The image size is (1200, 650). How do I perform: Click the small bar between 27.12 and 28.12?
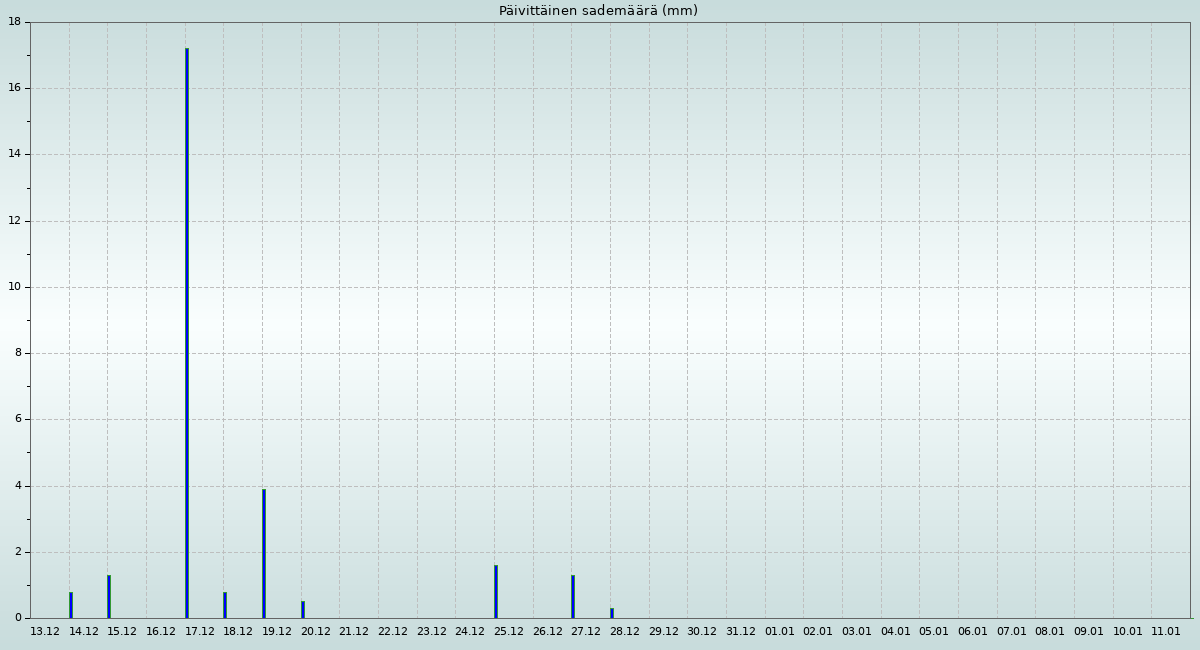[612, 613]
